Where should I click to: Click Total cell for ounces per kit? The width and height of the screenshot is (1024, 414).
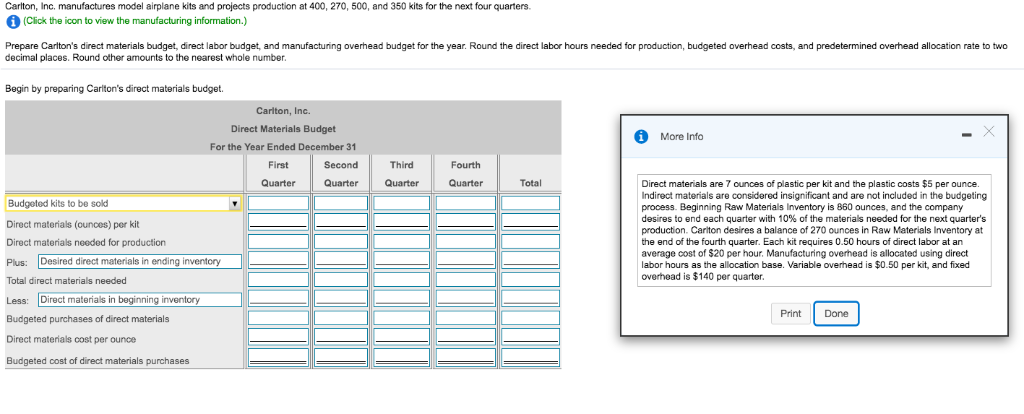coord(530,221)
